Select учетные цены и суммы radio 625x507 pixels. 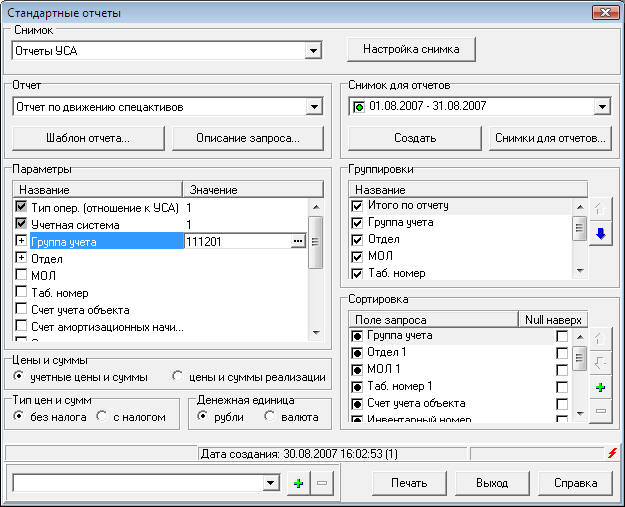18,376
